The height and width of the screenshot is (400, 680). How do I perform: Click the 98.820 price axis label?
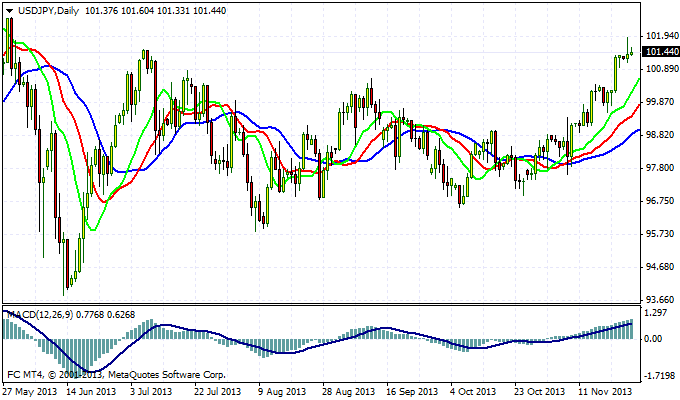pos(662,134)
